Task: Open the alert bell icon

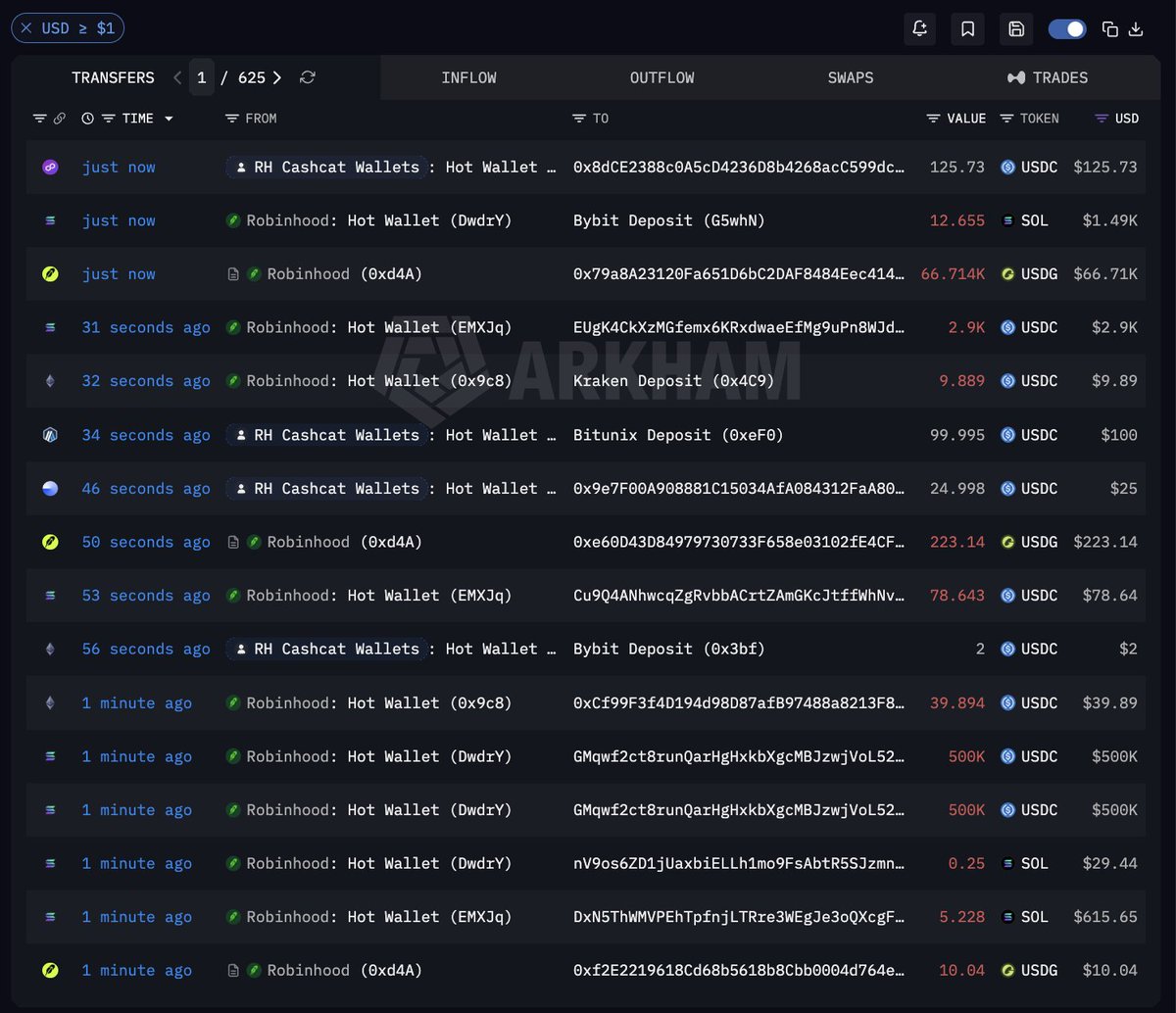Action: coord(919,28)
